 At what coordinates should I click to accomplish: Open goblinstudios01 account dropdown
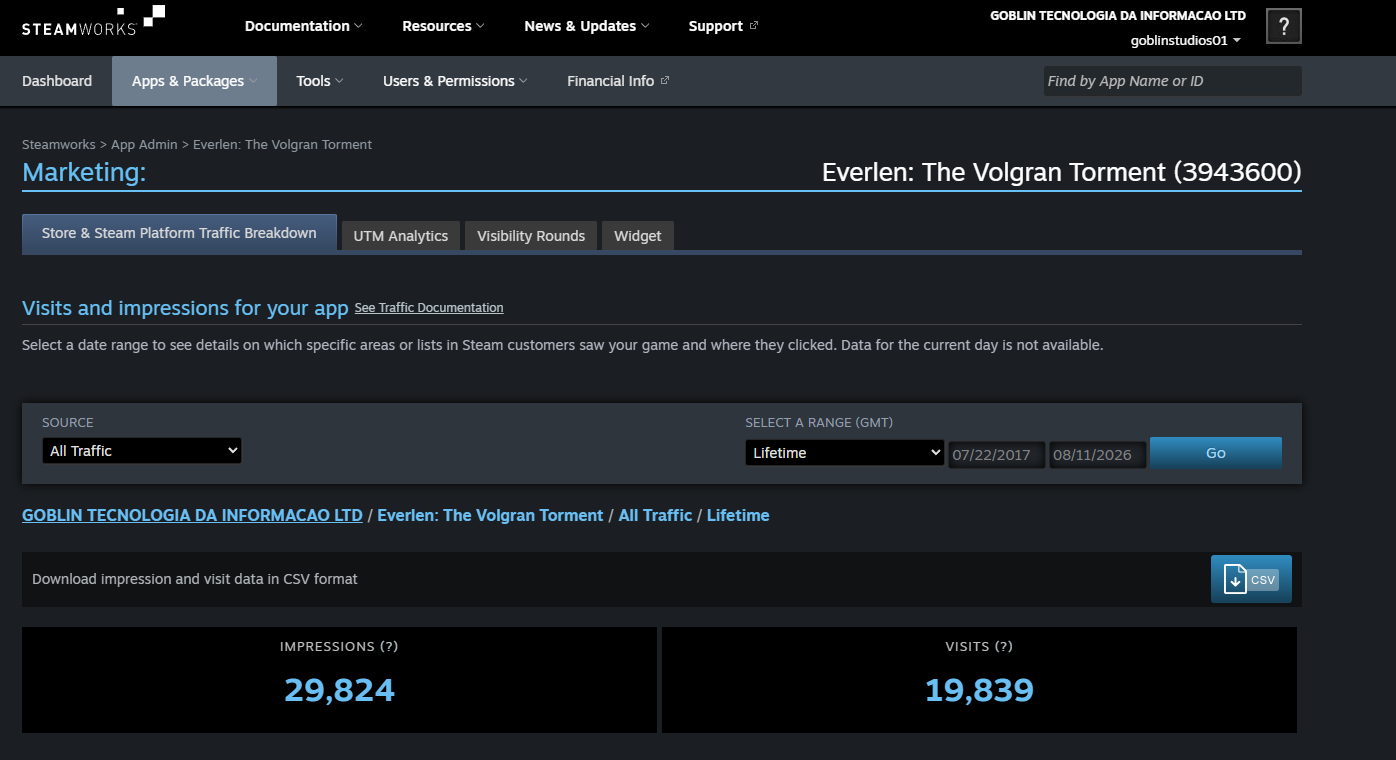pyautogui.click(x=1186, y=40)
